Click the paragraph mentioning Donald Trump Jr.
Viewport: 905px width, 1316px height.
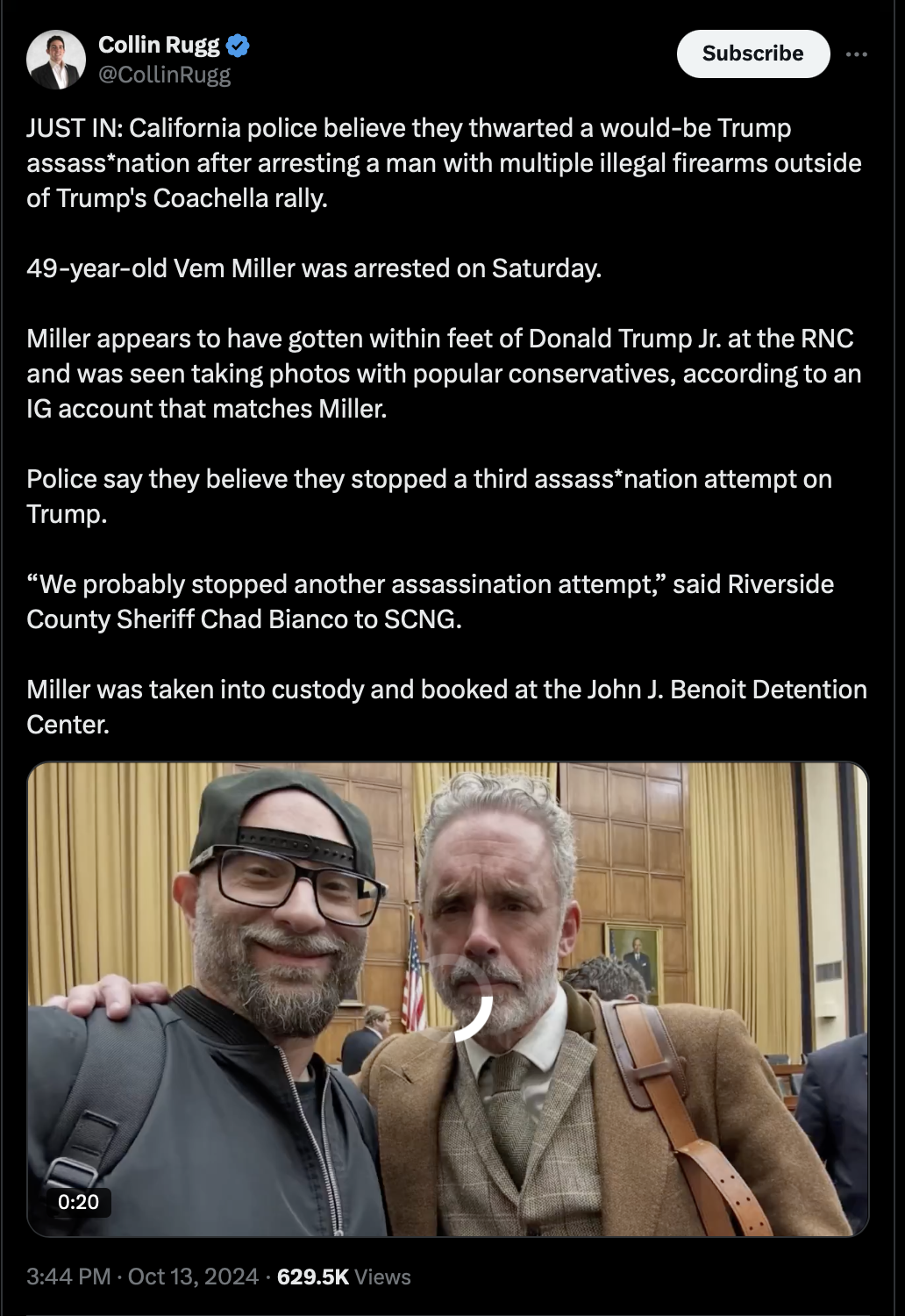coord(444,374)
